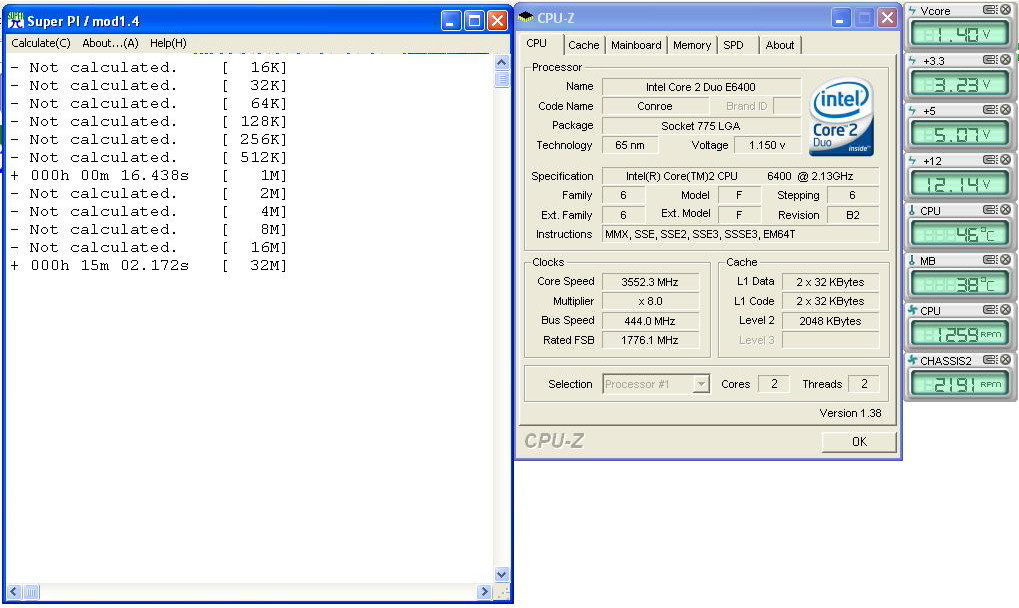The width and height of the screenshot is (1019, 608).
Task: Click the lightning icon beside +3.3
Action: pos(912,60)
